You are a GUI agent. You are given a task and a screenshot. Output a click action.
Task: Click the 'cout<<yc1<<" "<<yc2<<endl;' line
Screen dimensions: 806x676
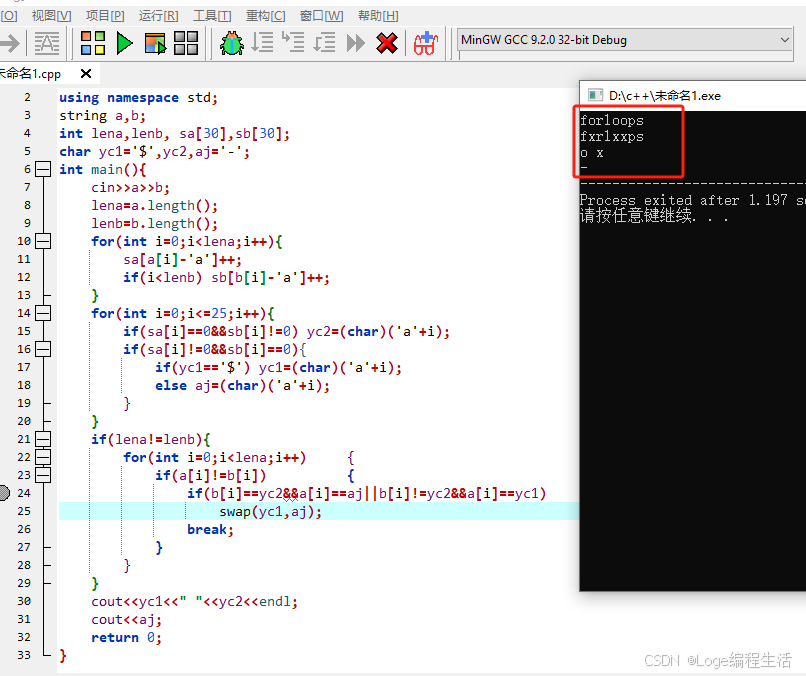tap(194, 601)
